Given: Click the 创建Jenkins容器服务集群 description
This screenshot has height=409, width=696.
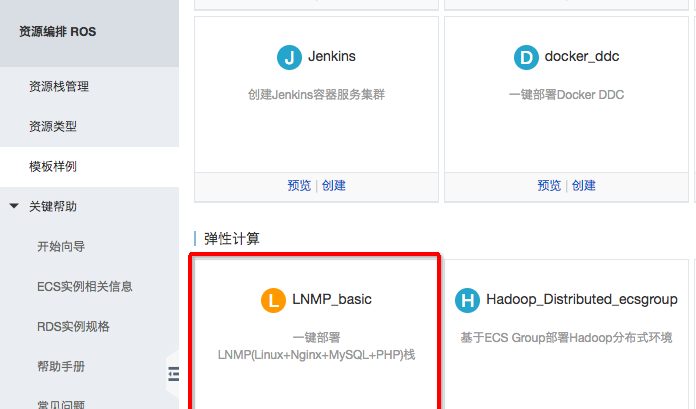Looking at the screenshot, I should 316,95.
